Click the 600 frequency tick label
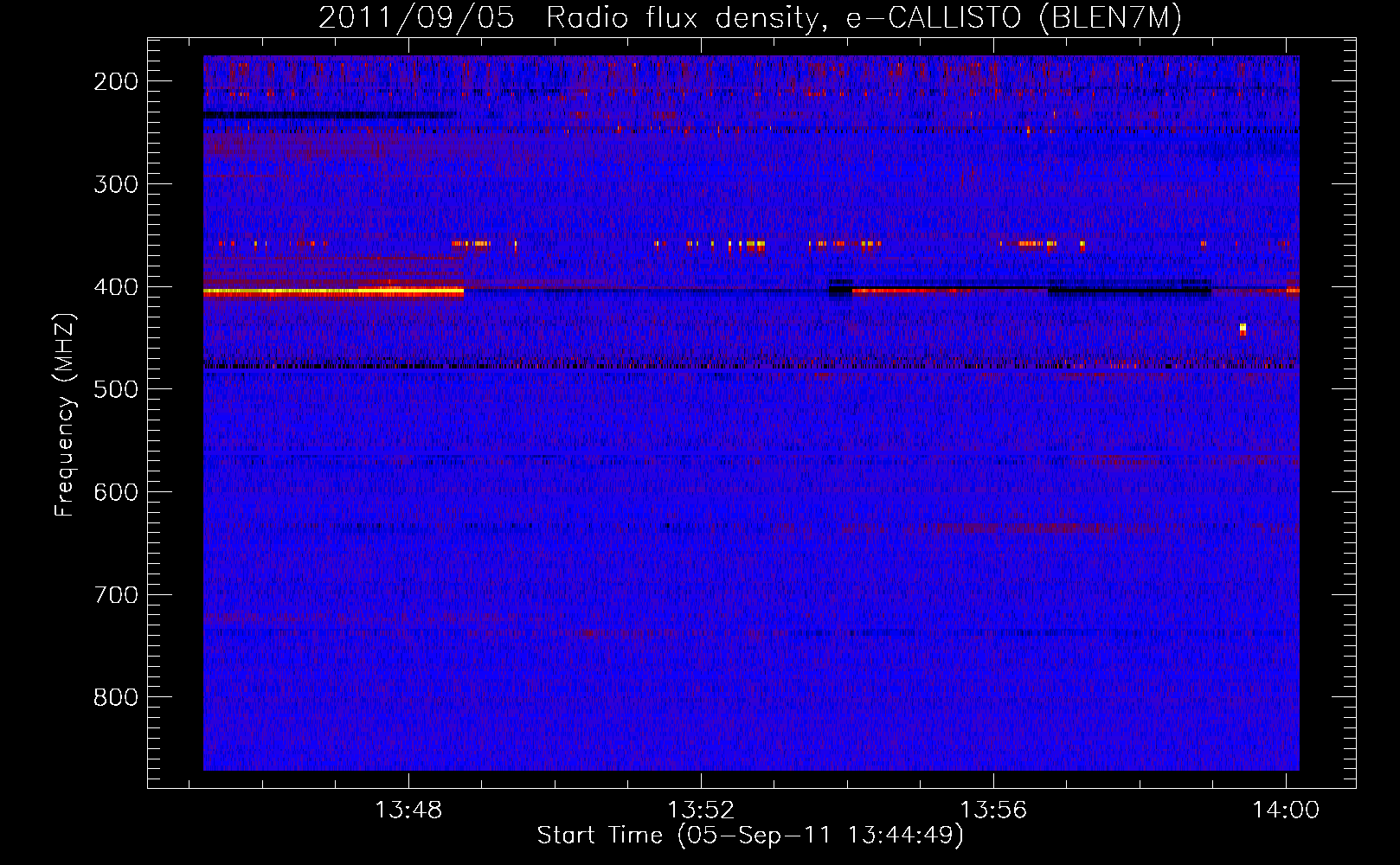 116,492
